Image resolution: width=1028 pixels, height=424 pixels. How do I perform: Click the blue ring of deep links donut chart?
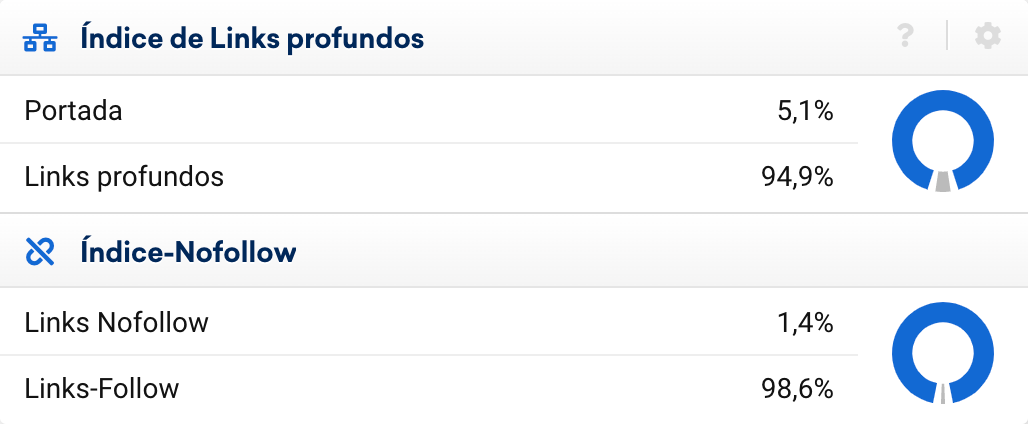click(942, 101)
